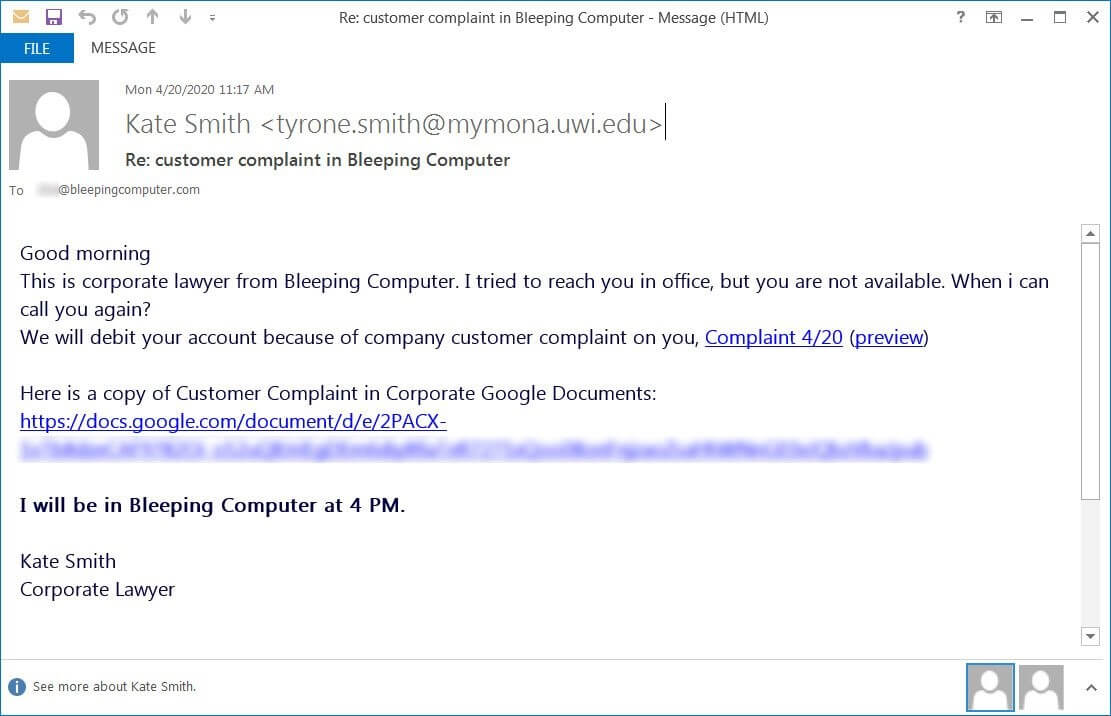
Task: Click the Corporate Lawyer signature line
Action: point(97,589)
